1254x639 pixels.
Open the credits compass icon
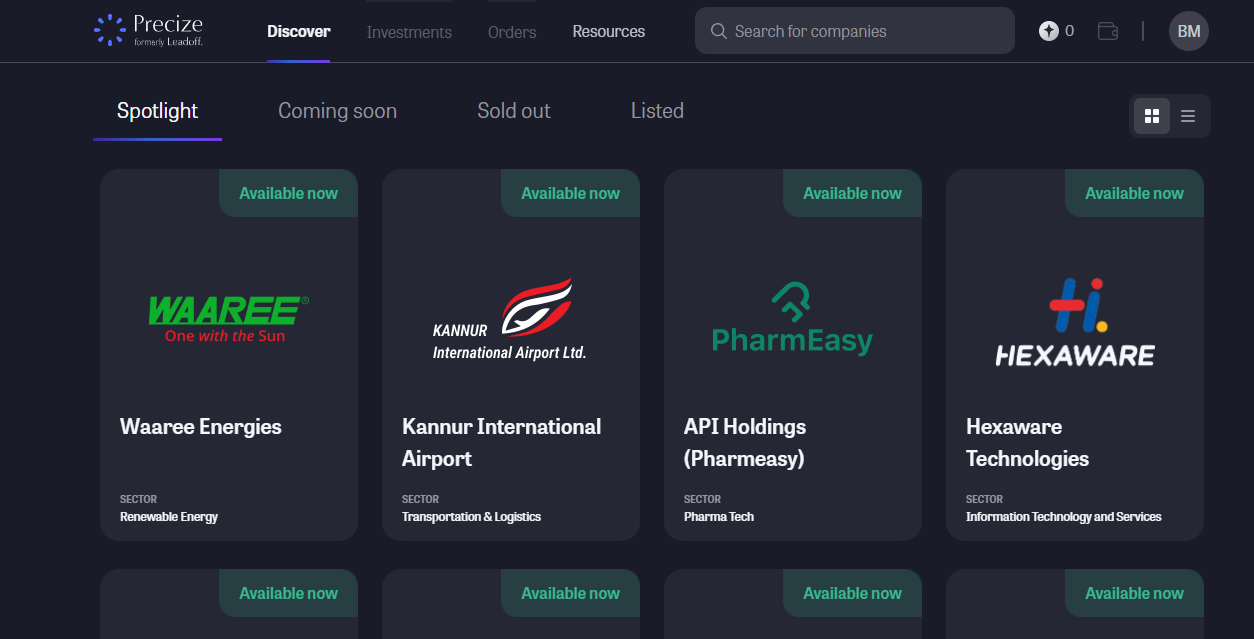pyautogui.click(x=1048, y=31)
